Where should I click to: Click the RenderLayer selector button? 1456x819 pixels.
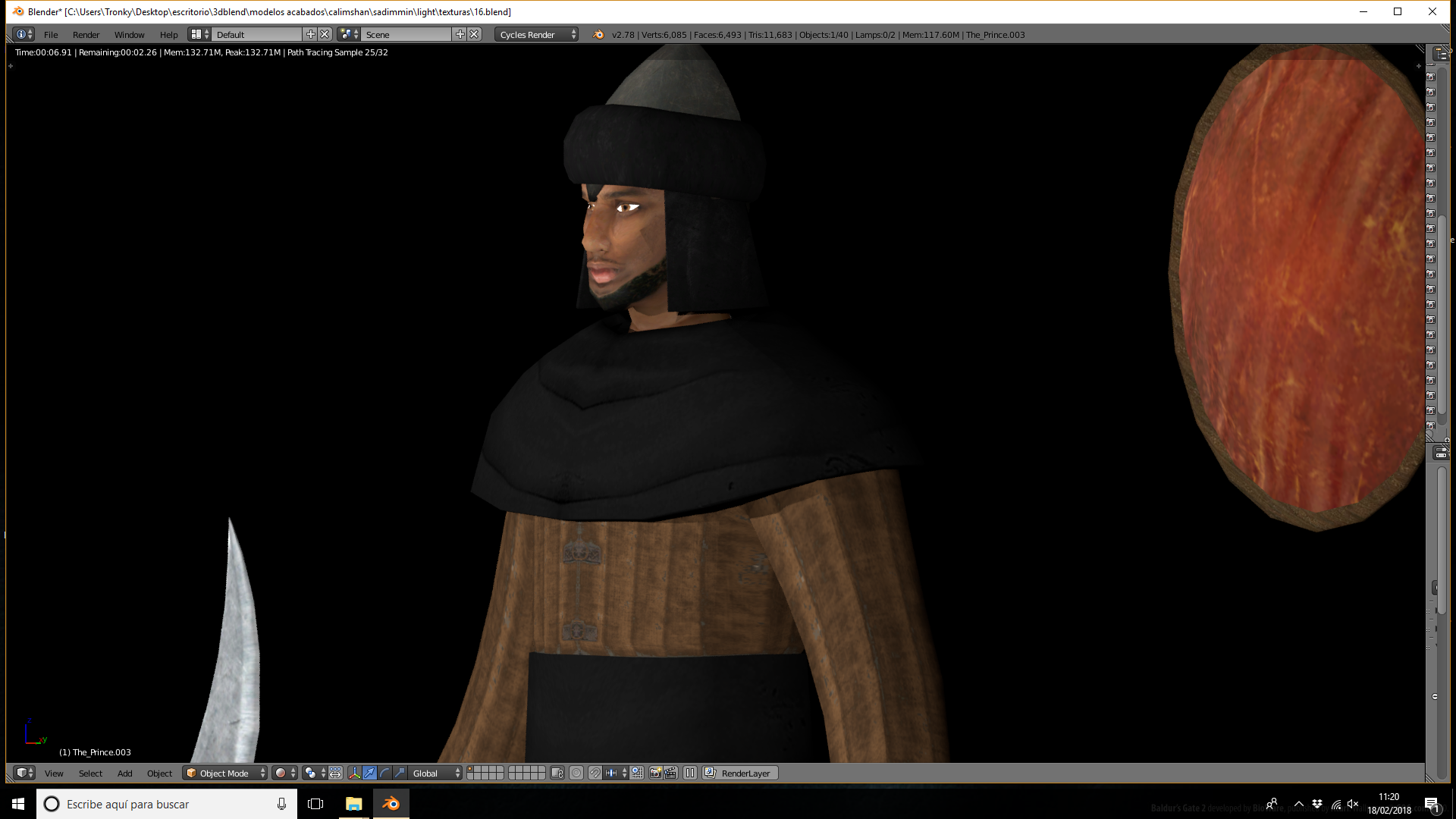[741, 773]
